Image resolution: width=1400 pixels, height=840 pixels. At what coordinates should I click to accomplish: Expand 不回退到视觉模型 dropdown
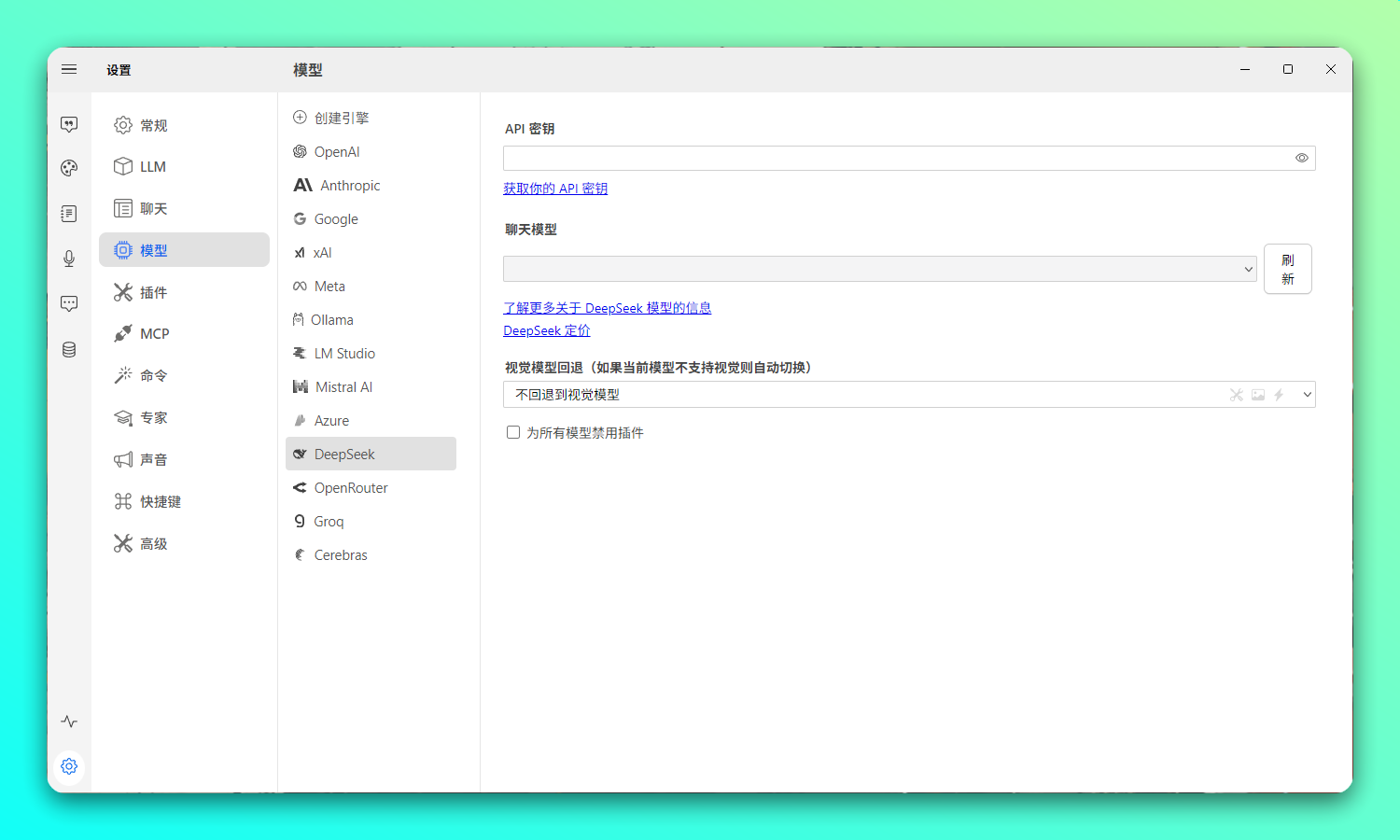909,395
